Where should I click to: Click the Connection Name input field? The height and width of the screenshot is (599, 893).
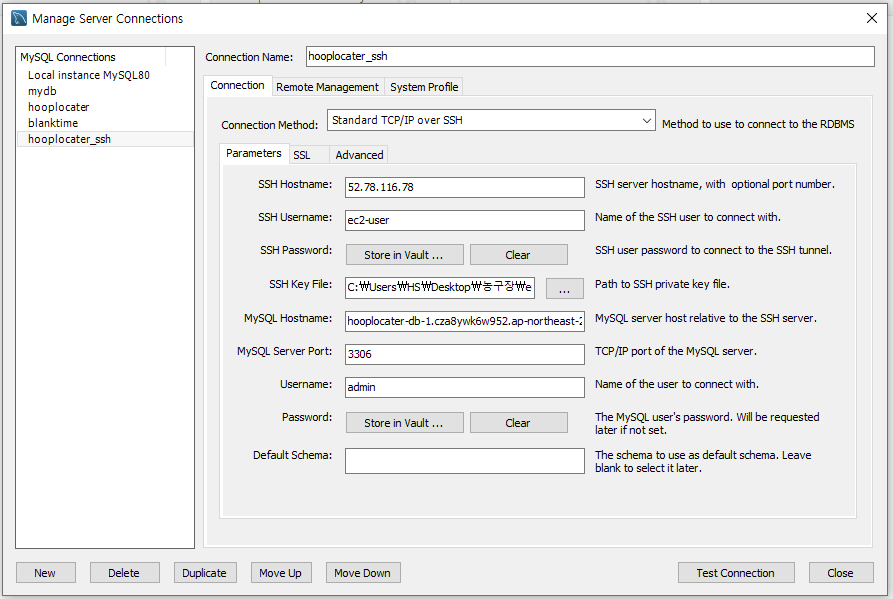pyautogui.click(x=590, y=56)
